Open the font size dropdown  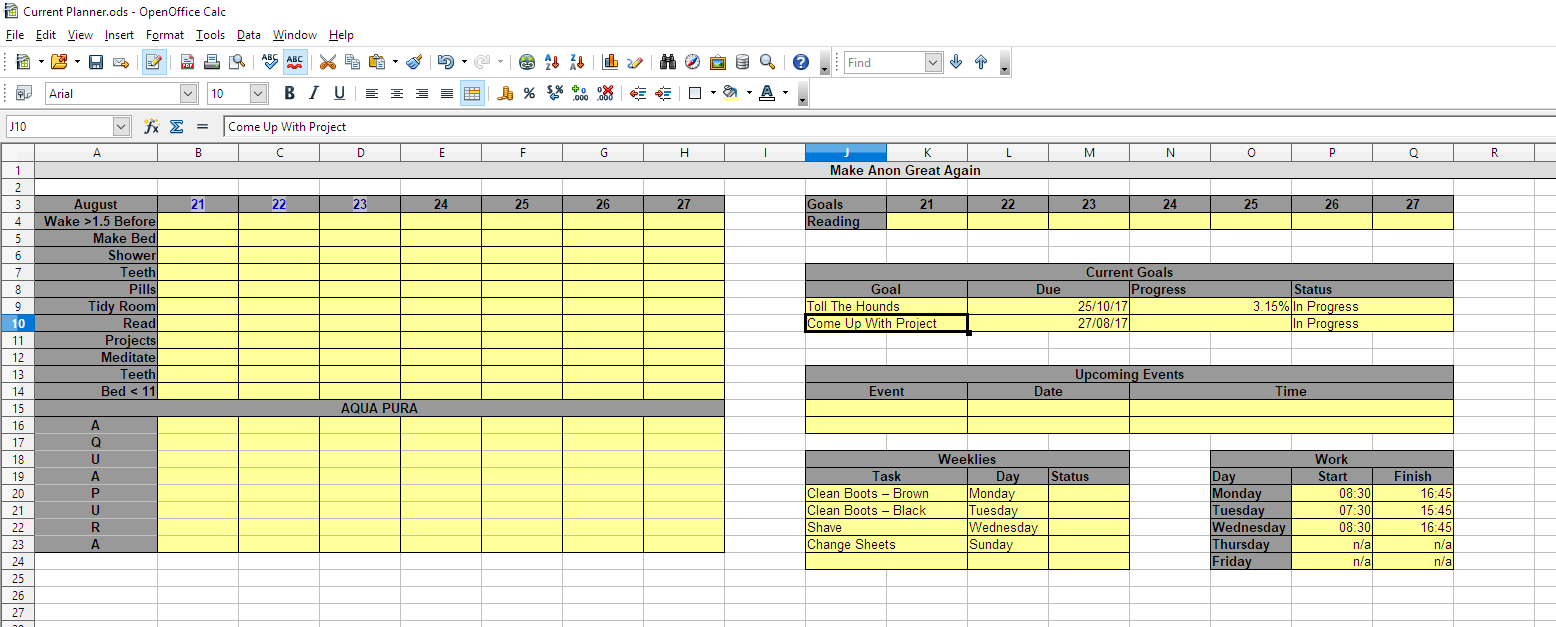tap(259, 93)
